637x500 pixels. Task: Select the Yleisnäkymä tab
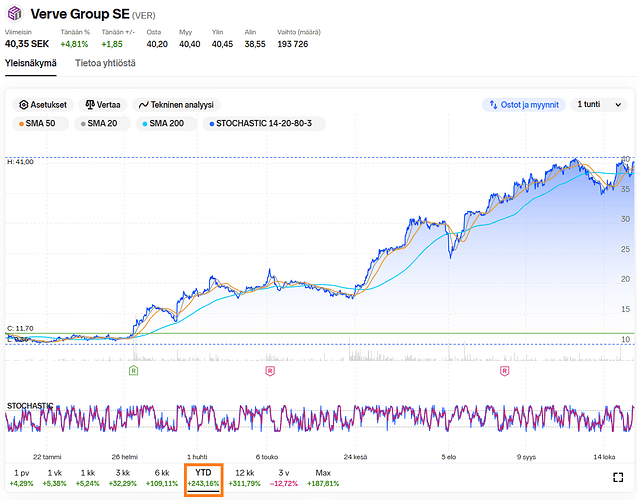[x=30, y=63]
